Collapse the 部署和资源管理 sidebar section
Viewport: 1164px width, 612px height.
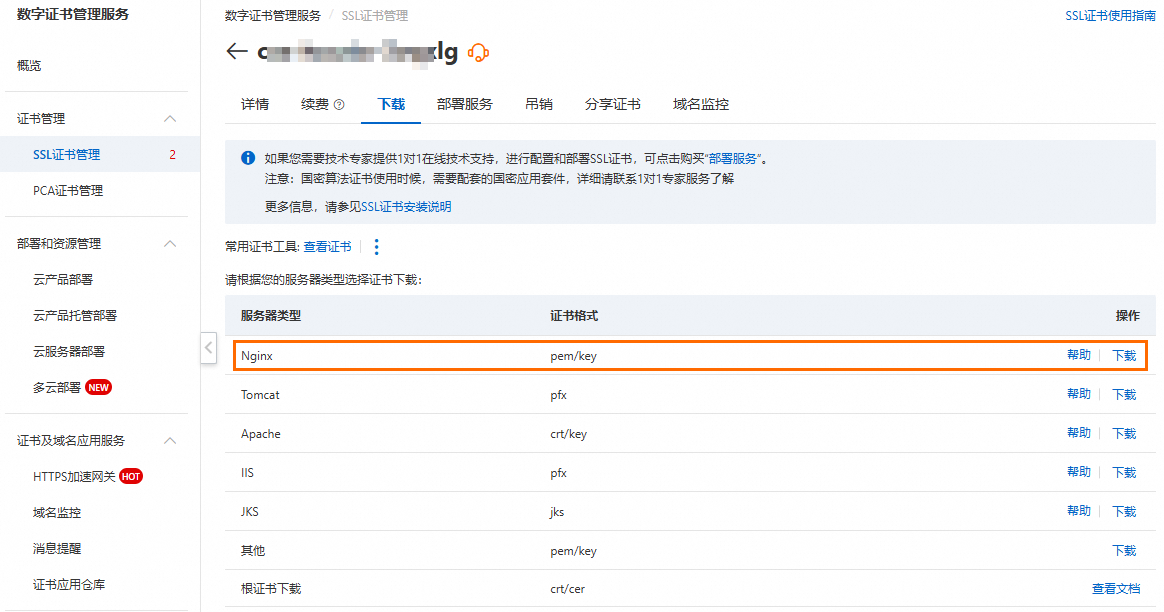click(x=170, y=244)
